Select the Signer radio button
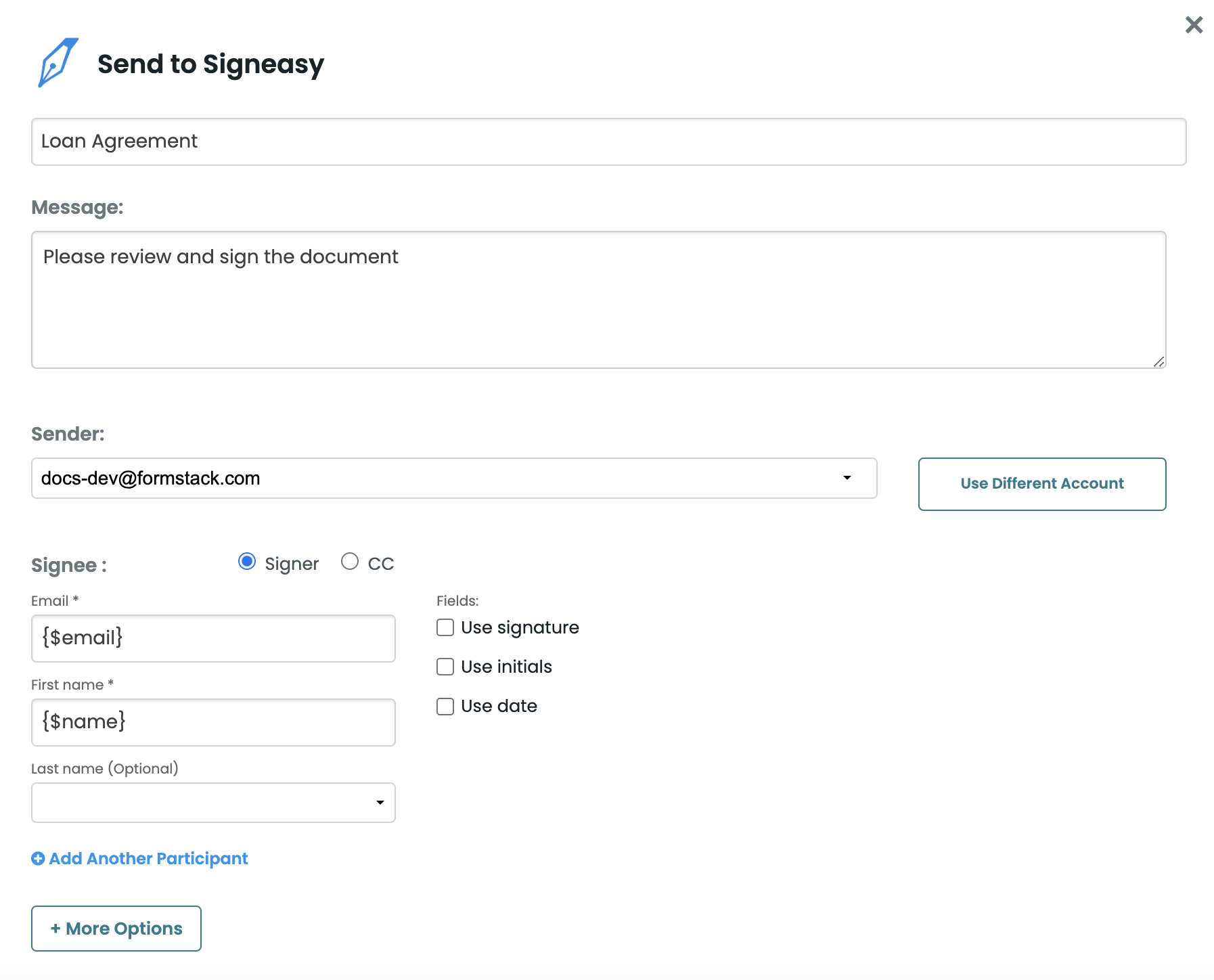The width and height of the screenshot is (1214, 980). click(x=247, y=562)
